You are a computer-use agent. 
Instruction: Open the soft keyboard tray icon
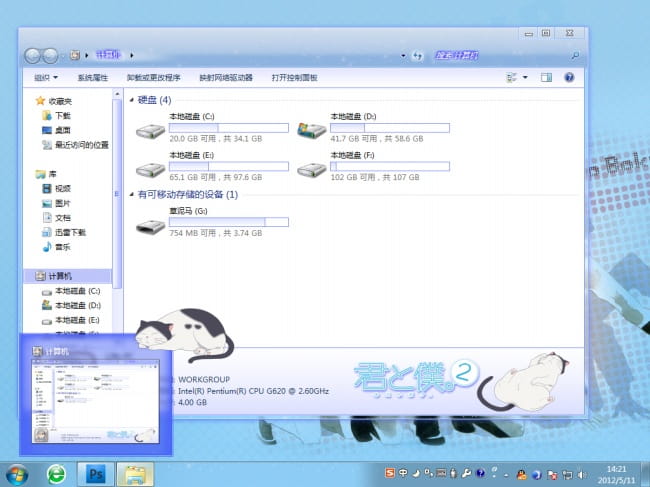(x=441, y=473)
